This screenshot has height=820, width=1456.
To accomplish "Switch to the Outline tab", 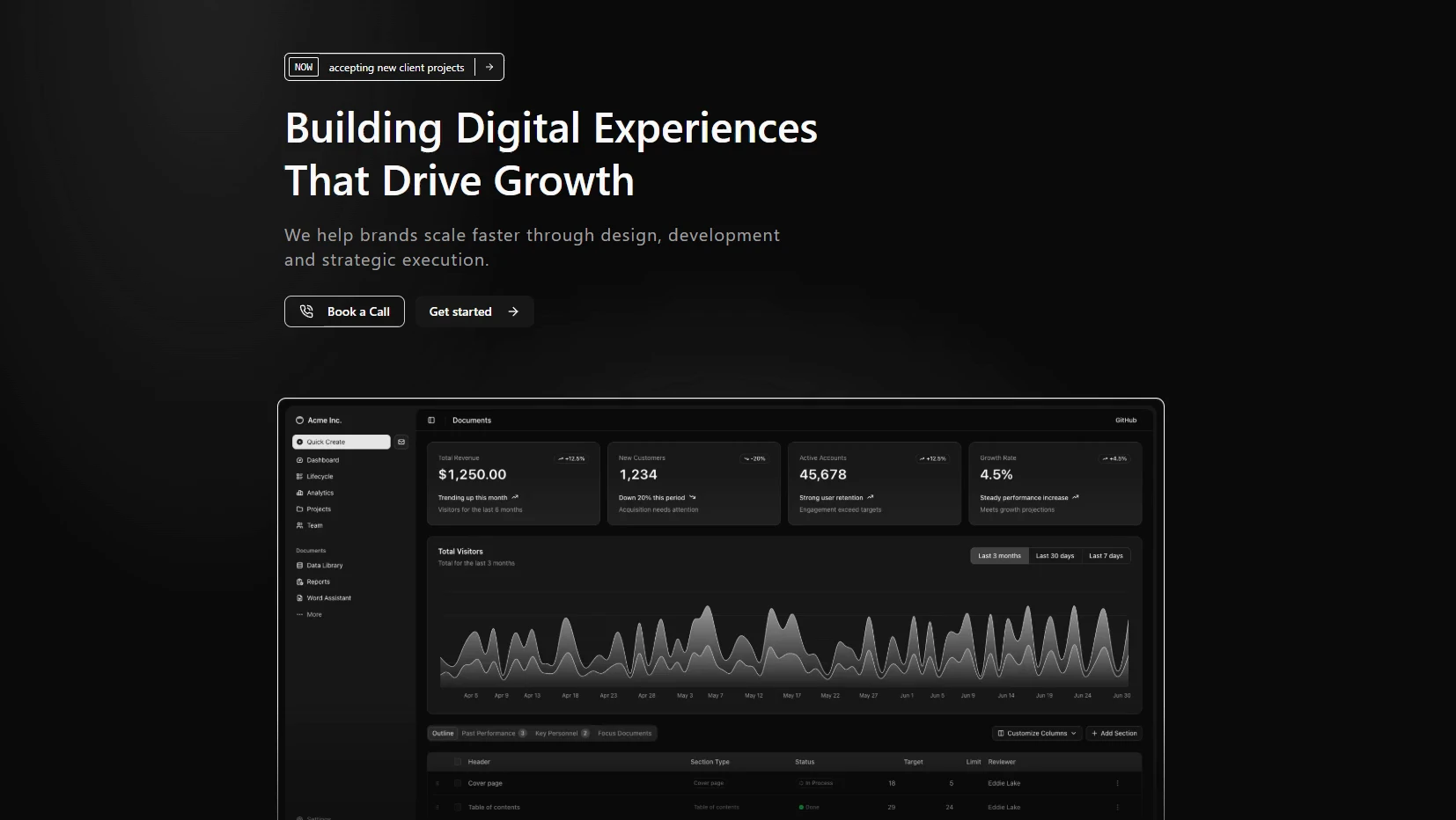I will tap(443, 733).
